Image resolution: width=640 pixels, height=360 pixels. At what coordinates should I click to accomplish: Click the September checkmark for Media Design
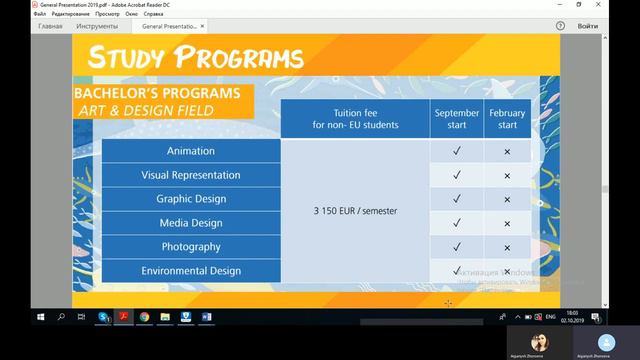457,223
